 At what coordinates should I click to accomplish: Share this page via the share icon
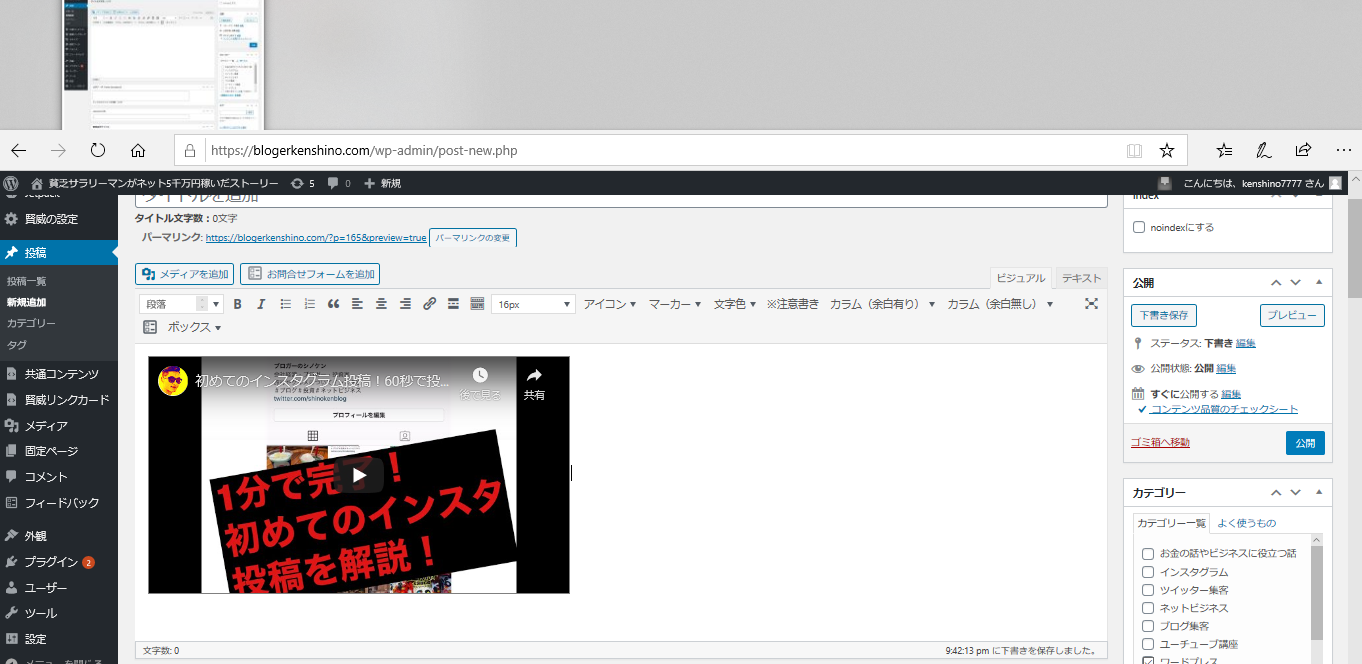1303,151
